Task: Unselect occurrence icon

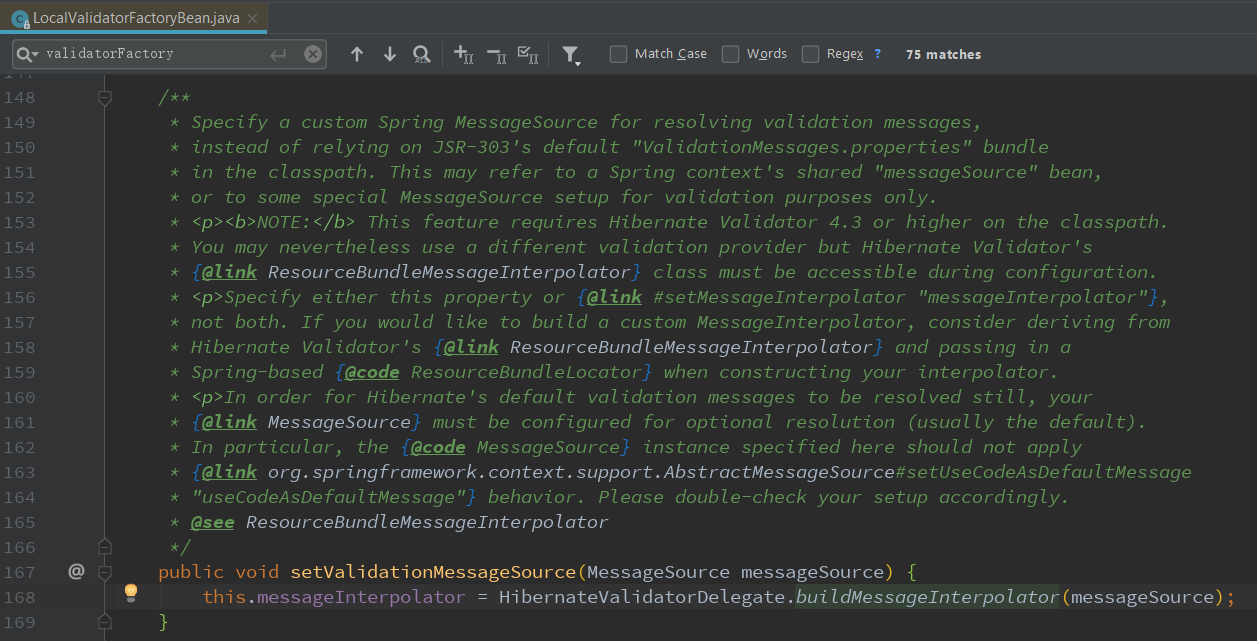Action: pos(496,54)
